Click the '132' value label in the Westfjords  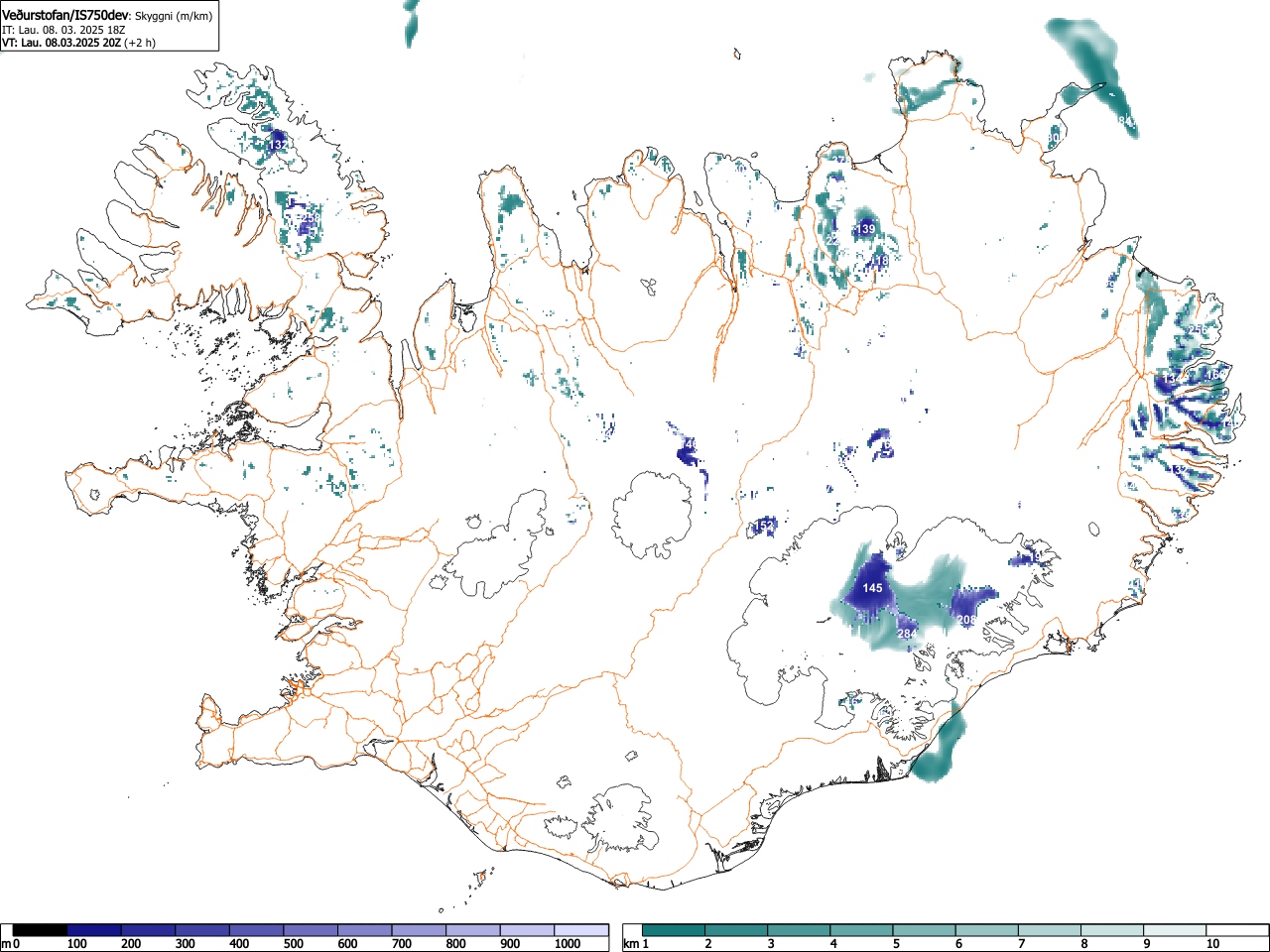pos(278,145)
